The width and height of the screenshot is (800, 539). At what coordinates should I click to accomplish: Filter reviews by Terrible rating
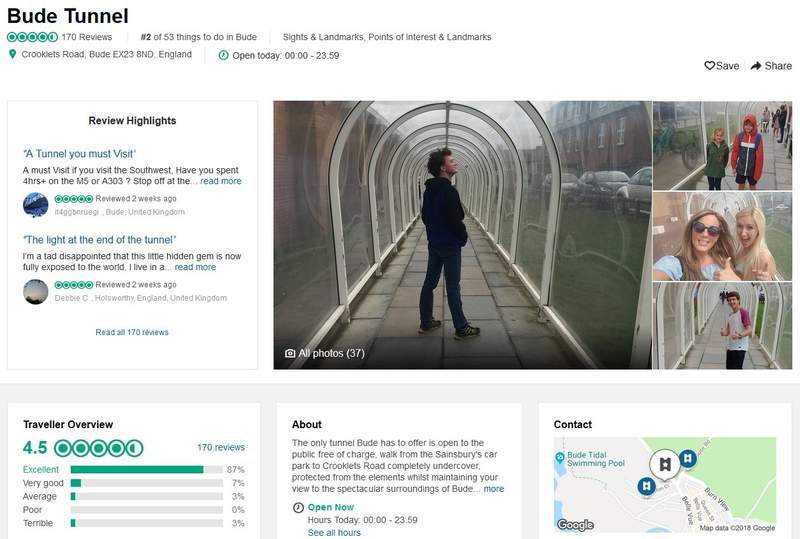(39, 523)
